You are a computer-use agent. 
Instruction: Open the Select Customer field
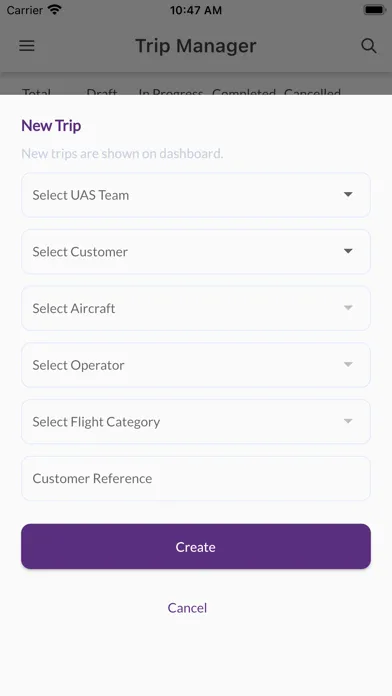pyautogui.click(x=196, y=252)
